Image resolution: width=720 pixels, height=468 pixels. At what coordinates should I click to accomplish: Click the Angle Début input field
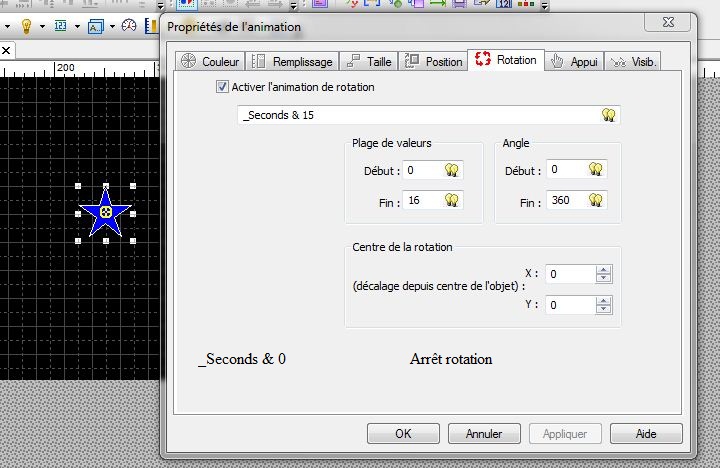(565, 170)
